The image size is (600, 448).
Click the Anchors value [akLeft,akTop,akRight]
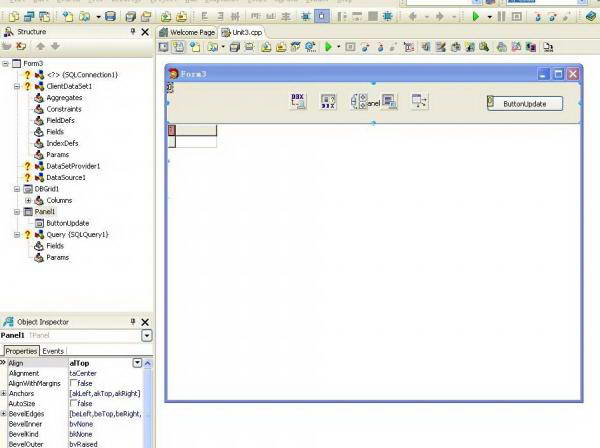click(105, 393)
